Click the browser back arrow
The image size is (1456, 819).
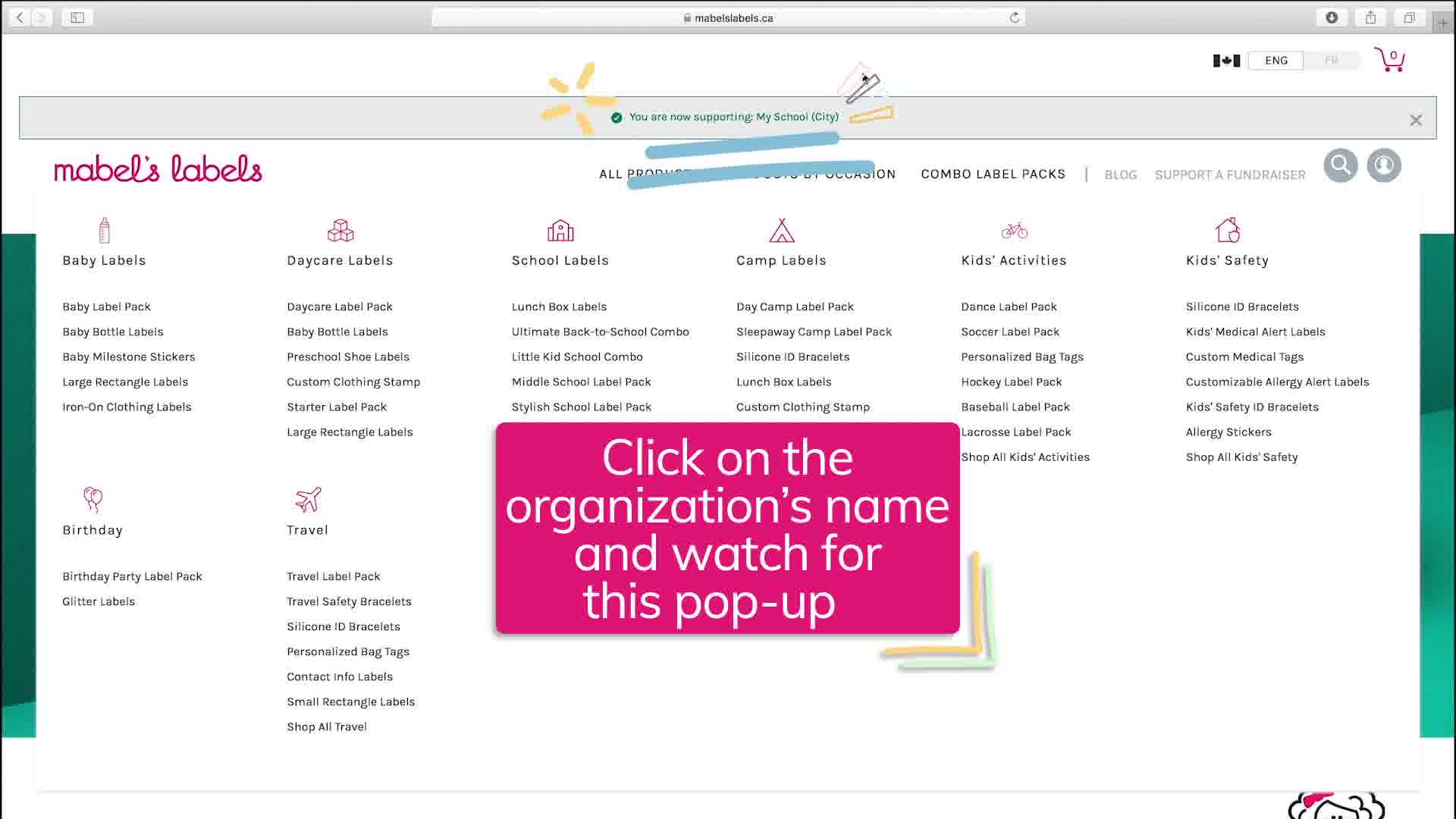click(20, 17)
